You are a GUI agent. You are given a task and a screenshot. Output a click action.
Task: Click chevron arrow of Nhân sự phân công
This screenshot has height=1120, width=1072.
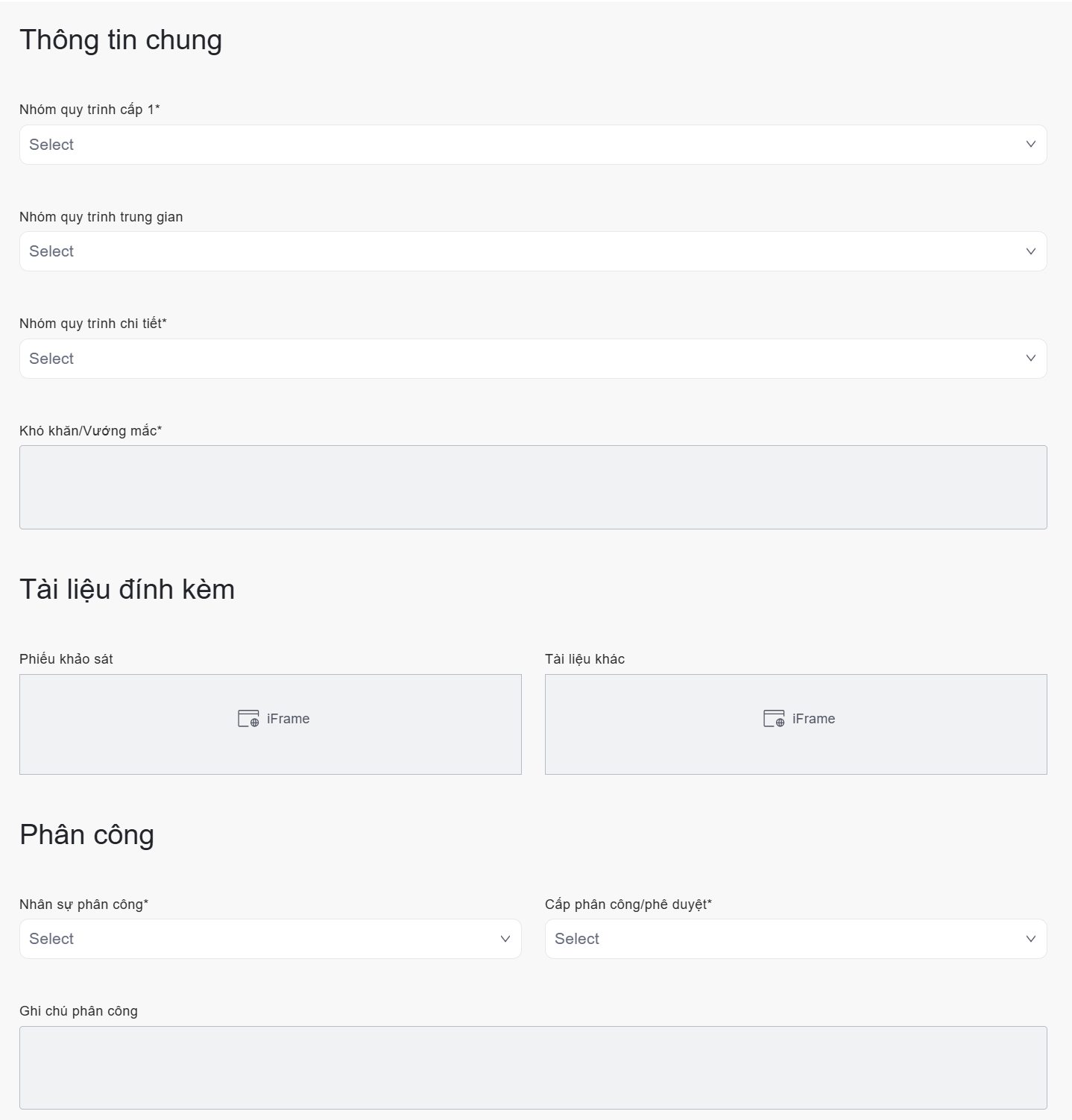505,939
